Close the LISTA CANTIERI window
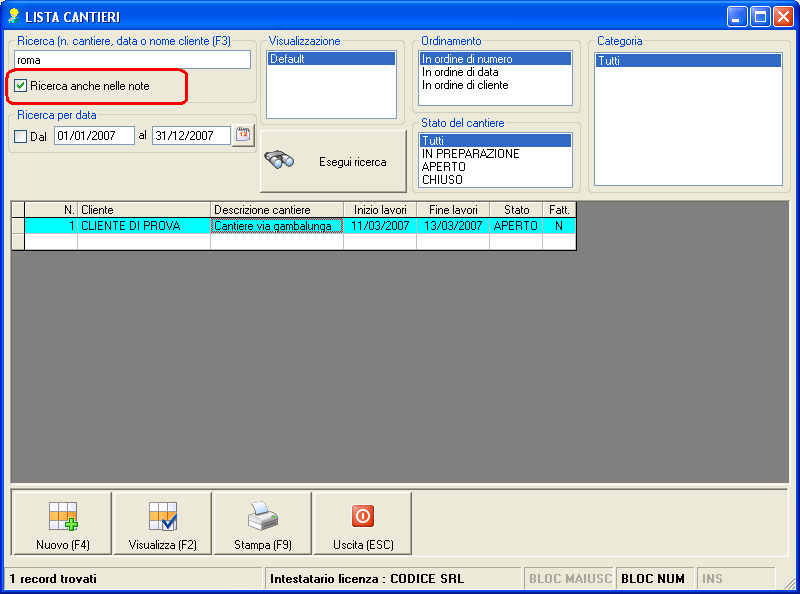The width and height of the screenshot is (800, 594). coord(783,17)
